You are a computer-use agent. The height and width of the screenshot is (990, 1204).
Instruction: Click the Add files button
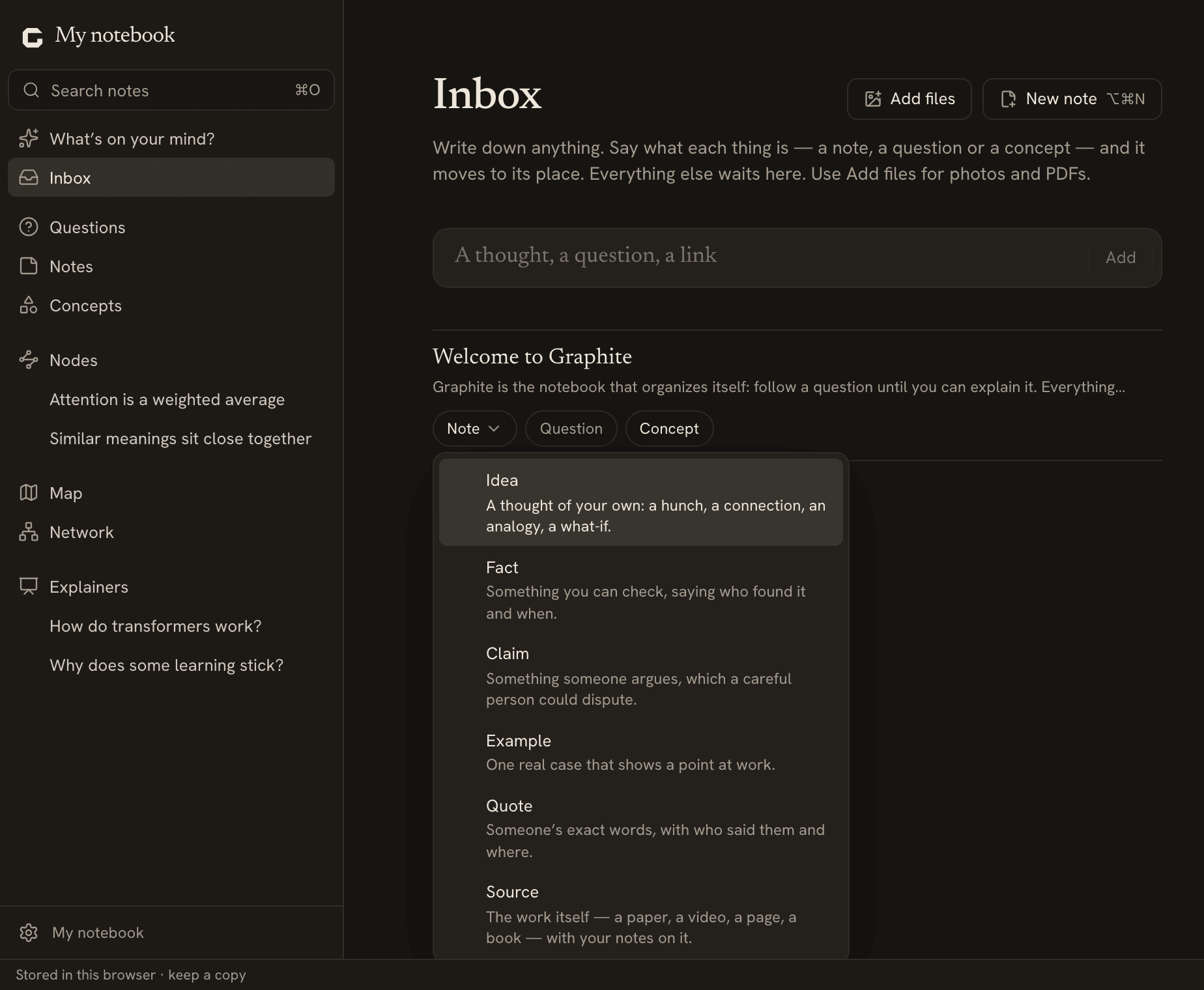(910, 99)
